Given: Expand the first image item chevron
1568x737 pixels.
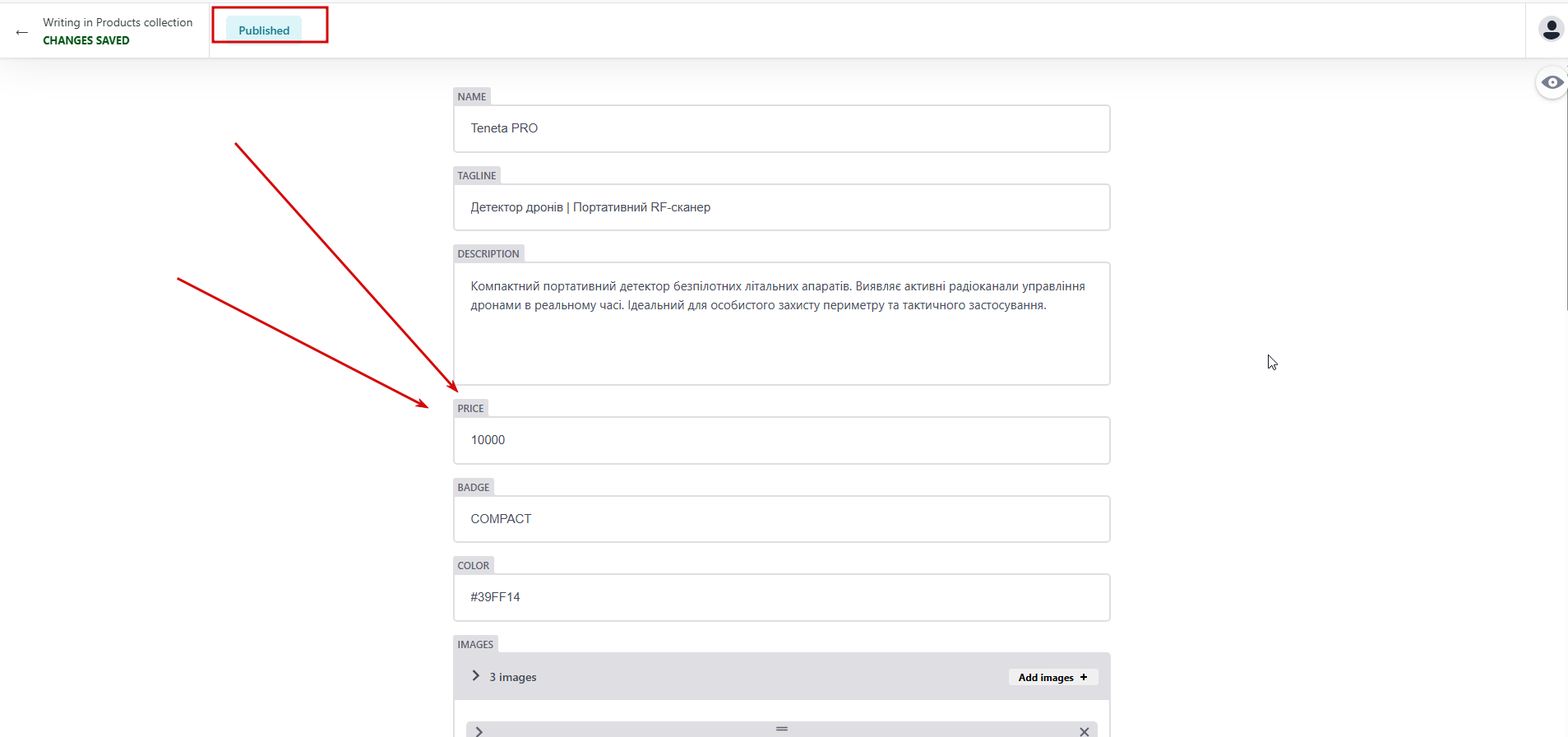Looking at the screenshot, I should [x=479, y=731].
